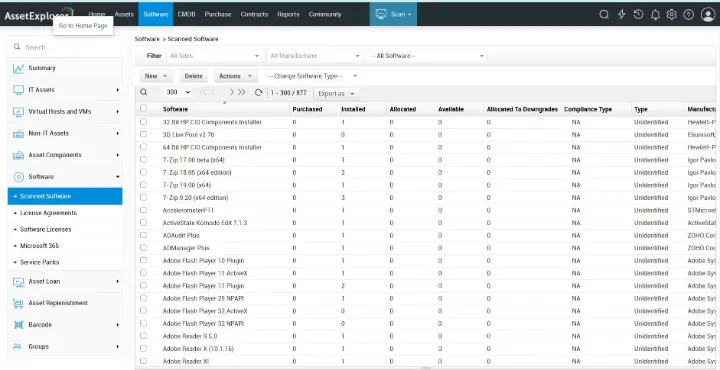
Task: Open the CMDB tab
Action: pos(186,14)
